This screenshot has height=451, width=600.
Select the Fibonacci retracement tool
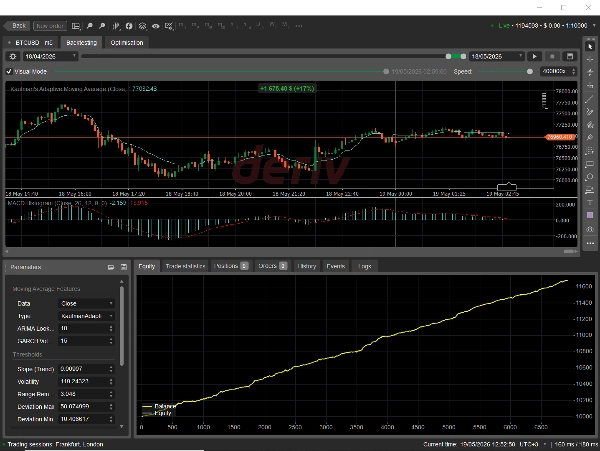(590, 151)
